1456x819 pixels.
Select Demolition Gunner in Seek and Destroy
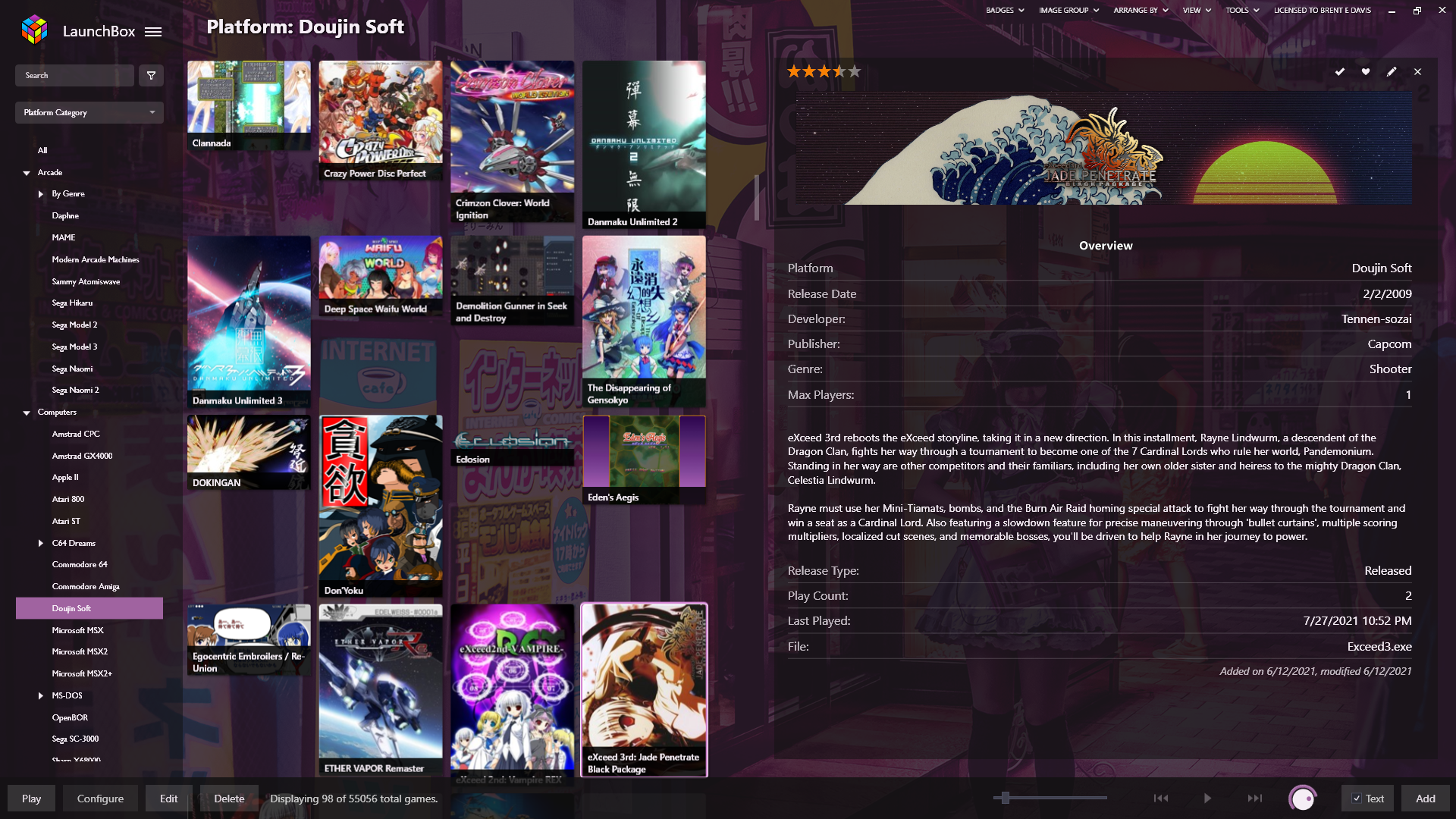pos(512,281)
